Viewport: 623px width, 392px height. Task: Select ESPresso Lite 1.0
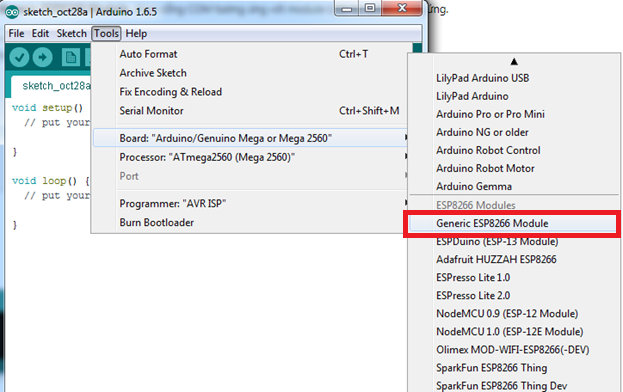coord(514,278)
